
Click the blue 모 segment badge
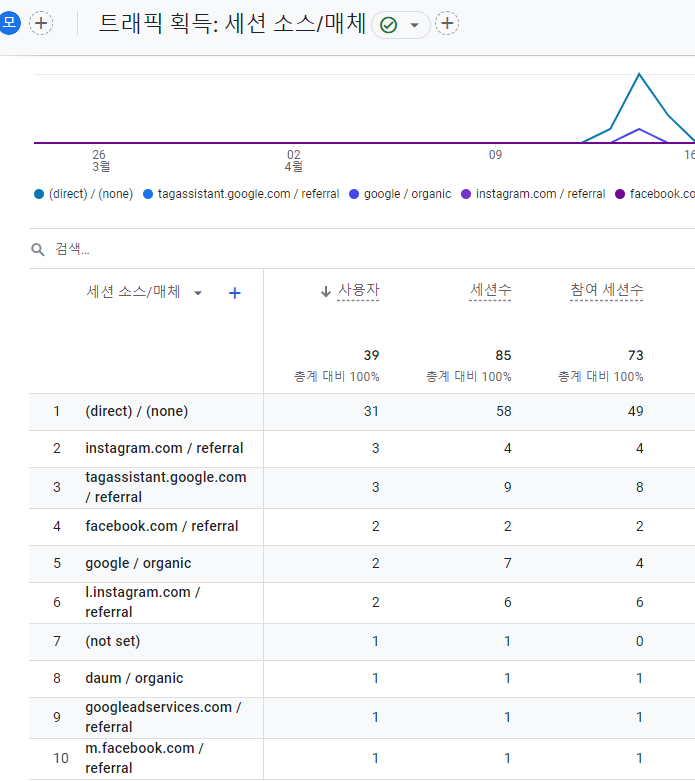point(9,23)
